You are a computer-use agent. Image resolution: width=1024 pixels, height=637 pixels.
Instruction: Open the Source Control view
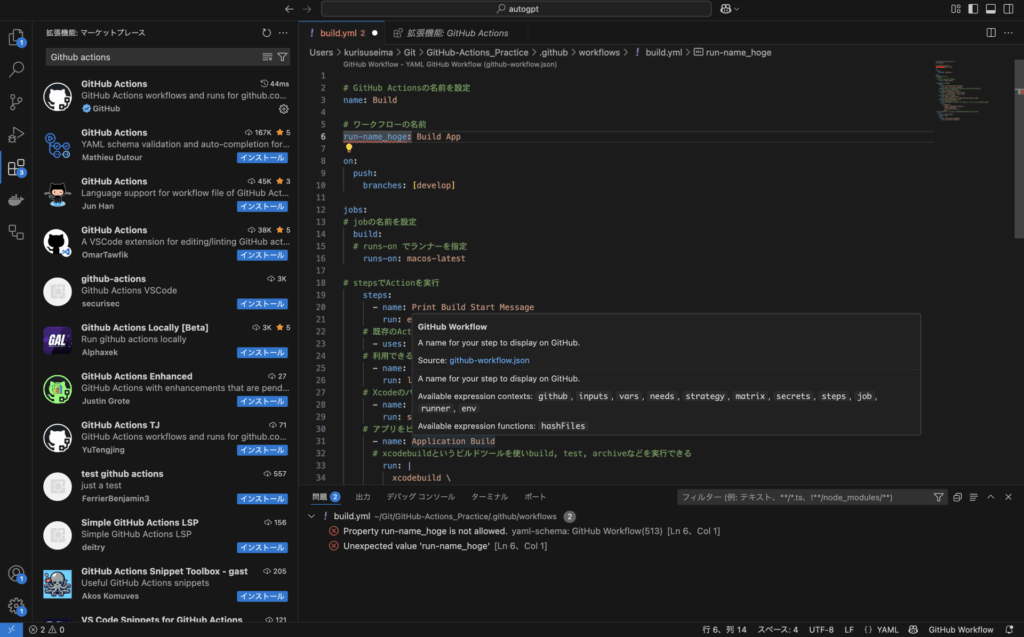[16, 102]
